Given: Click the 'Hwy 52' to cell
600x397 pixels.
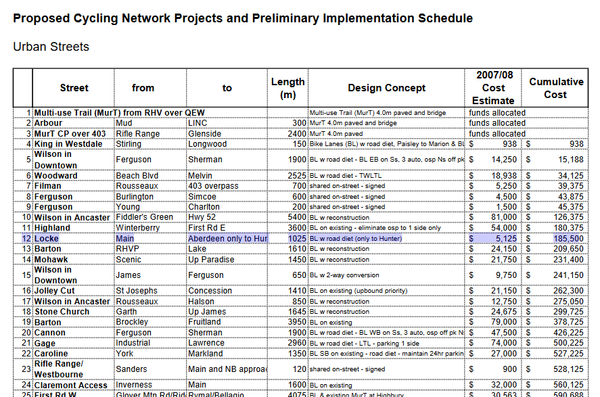Looking at the screenshot, I should [x=227, y=217].
